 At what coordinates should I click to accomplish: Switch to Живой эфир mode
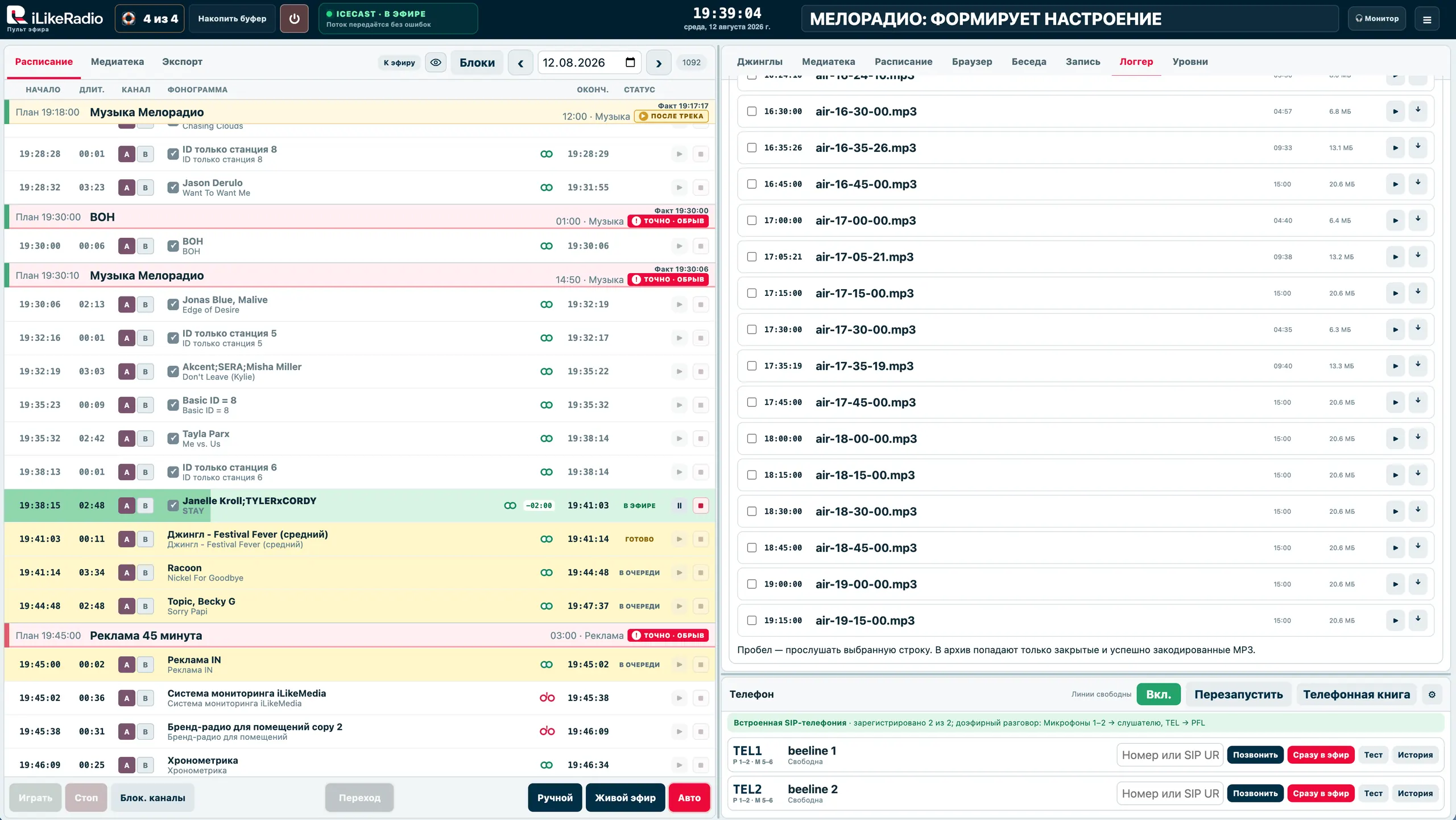tap(625, 798)
